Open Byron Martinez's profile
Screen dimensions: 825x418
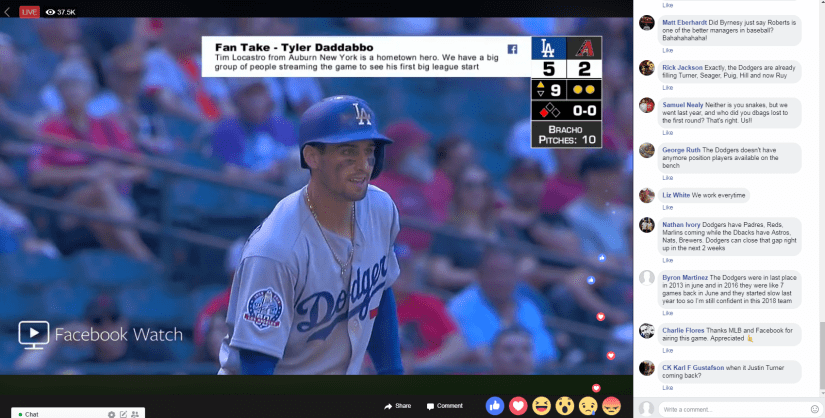click(x=685, y=277)
